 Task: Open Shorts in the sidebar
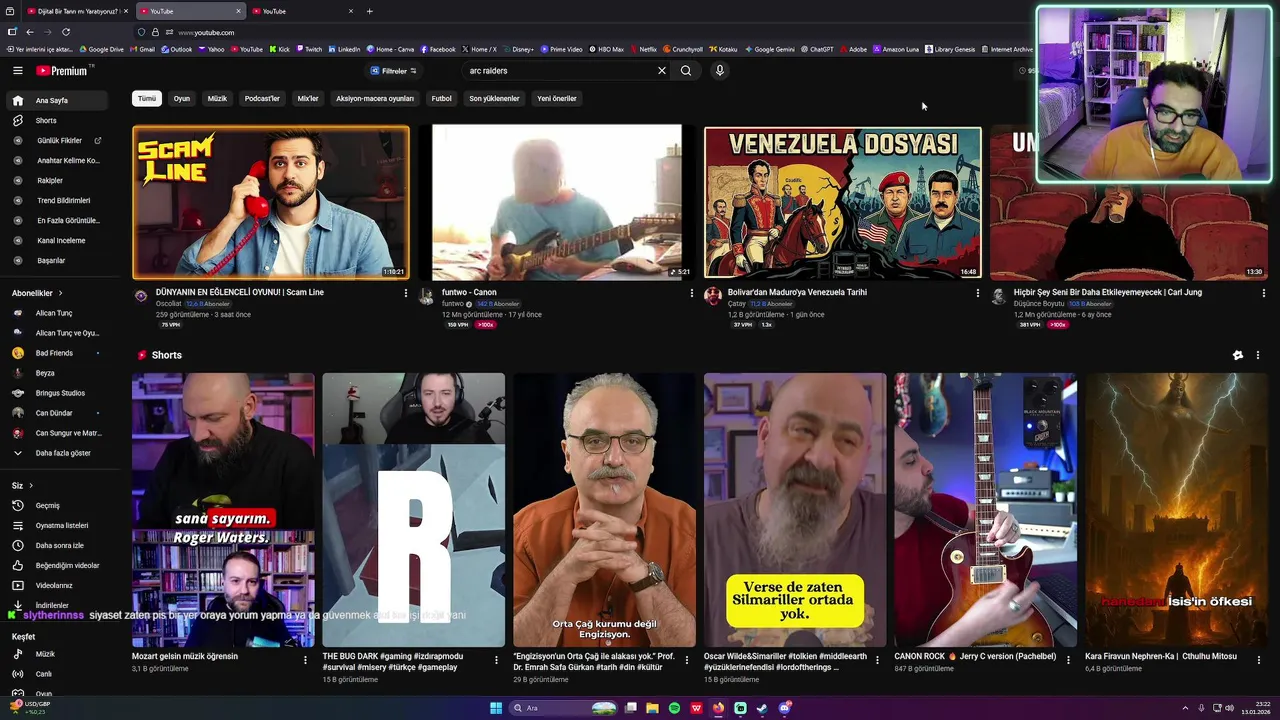coord(56,121)
